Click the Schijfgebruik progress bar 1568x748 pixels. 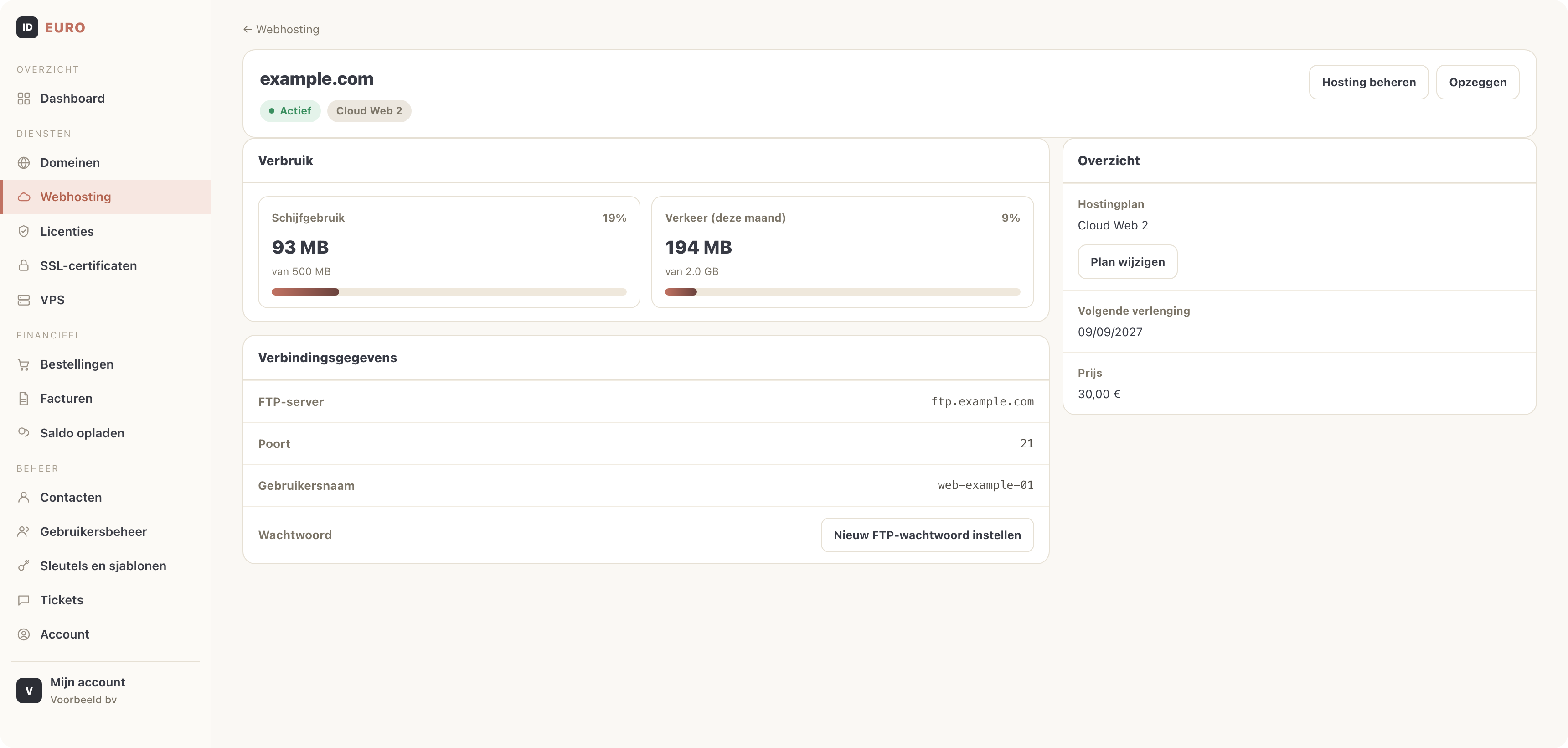click(x=449, y=292)
